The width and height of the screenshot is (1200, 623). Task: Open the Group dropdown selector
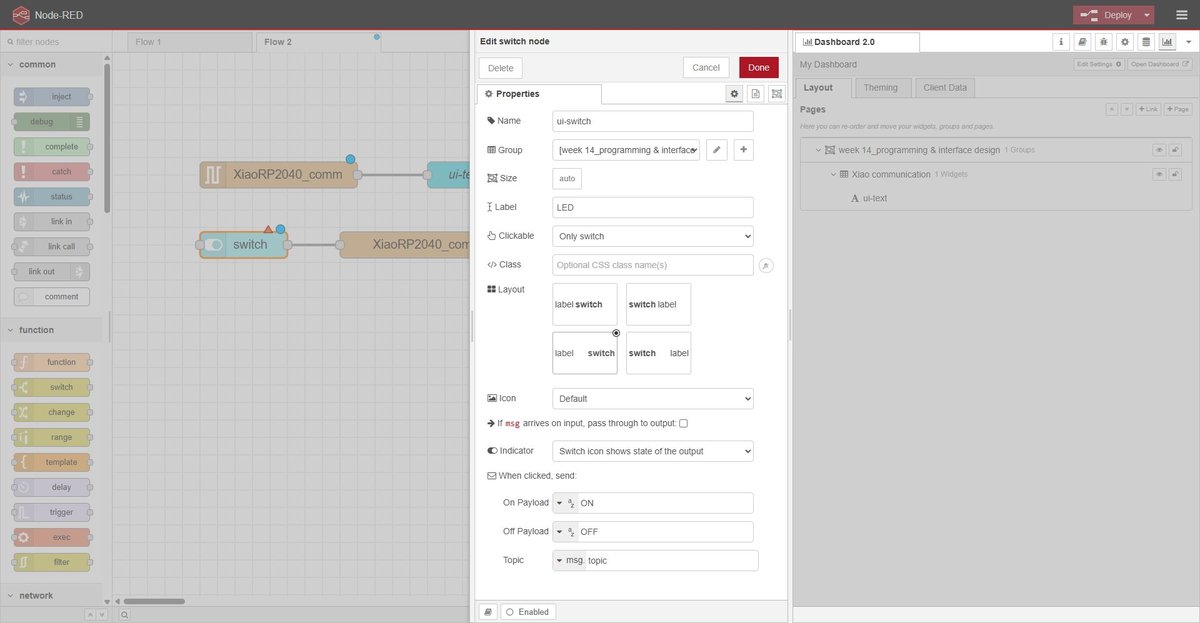pyautogui.click(x=626, y=150)
